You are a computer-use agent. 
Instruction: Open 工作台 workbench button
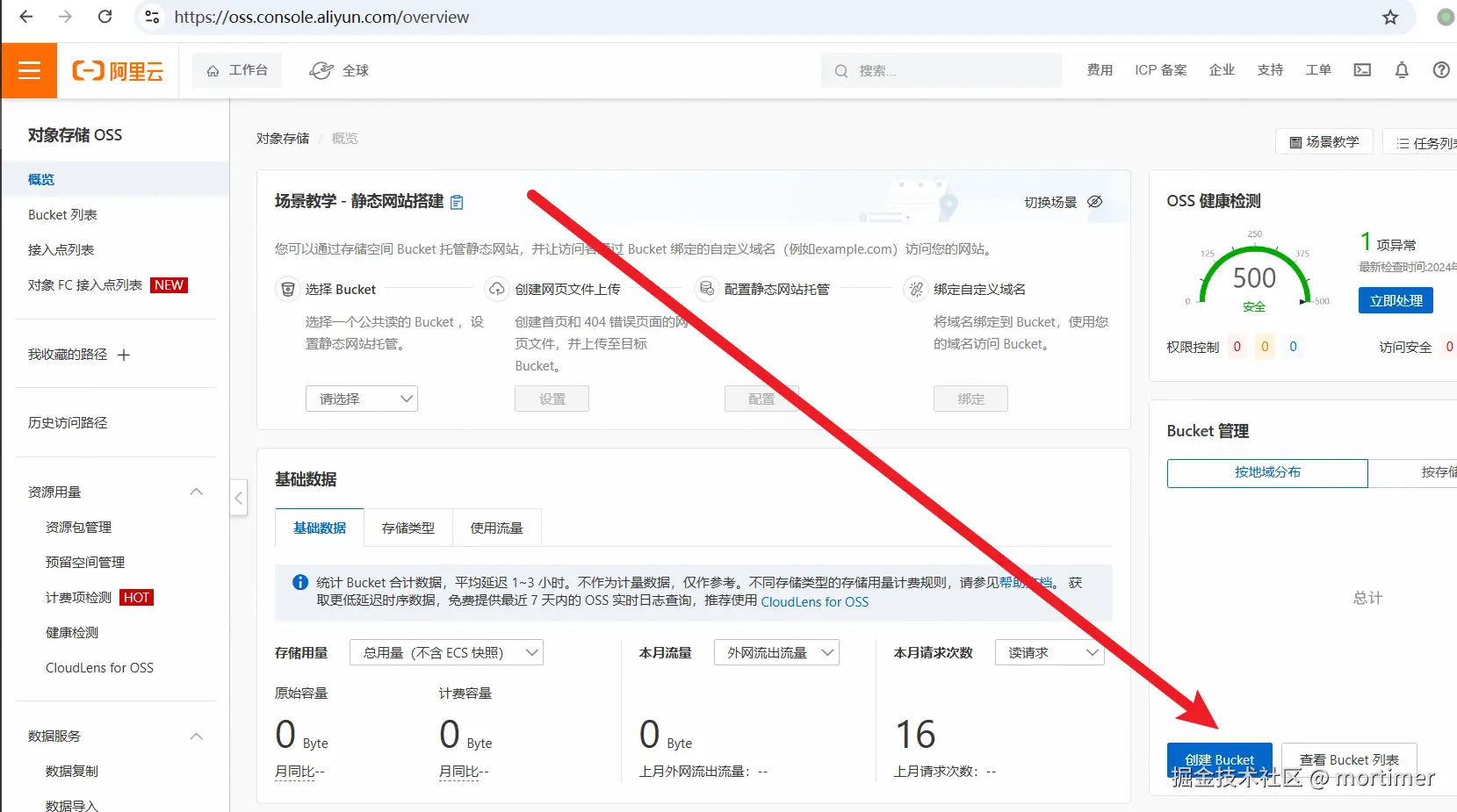pyautogui.click(x=237, y=70)
